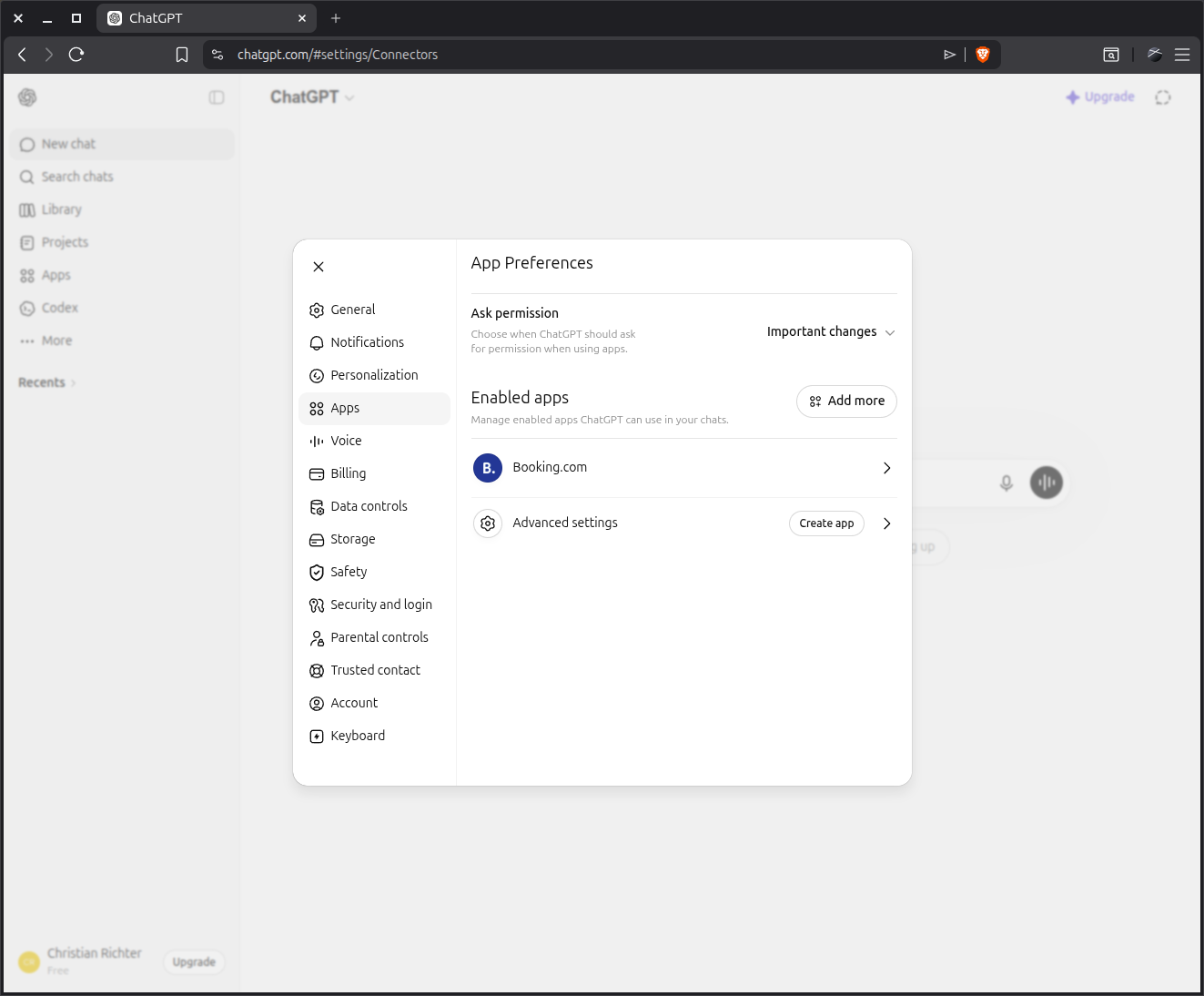Click the ChatGPT logo in the sidebar
Viewport: 1204px width, 996px height.
[x=27, y=97]
